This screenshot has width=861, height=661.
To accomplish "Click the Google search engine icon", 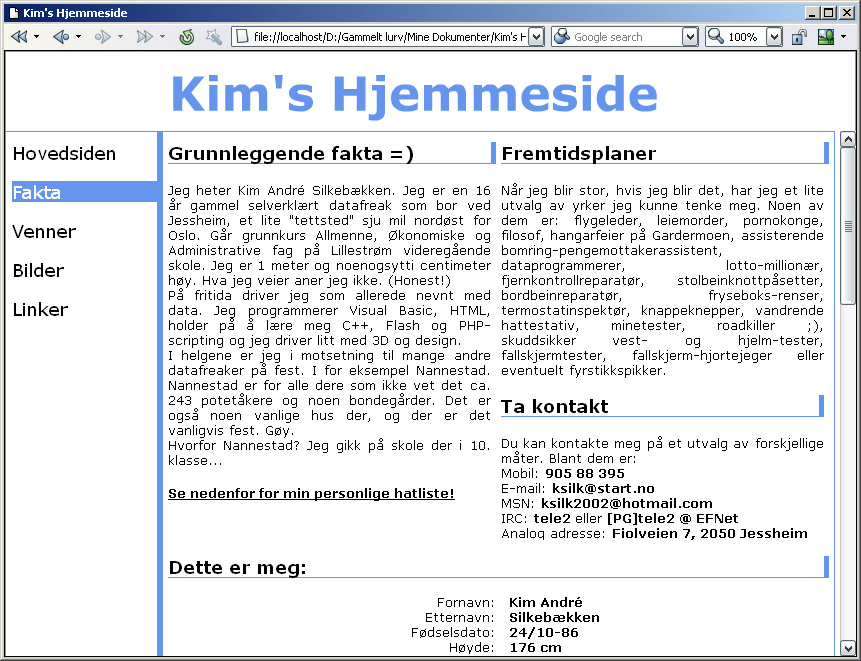I will [562, 37].
